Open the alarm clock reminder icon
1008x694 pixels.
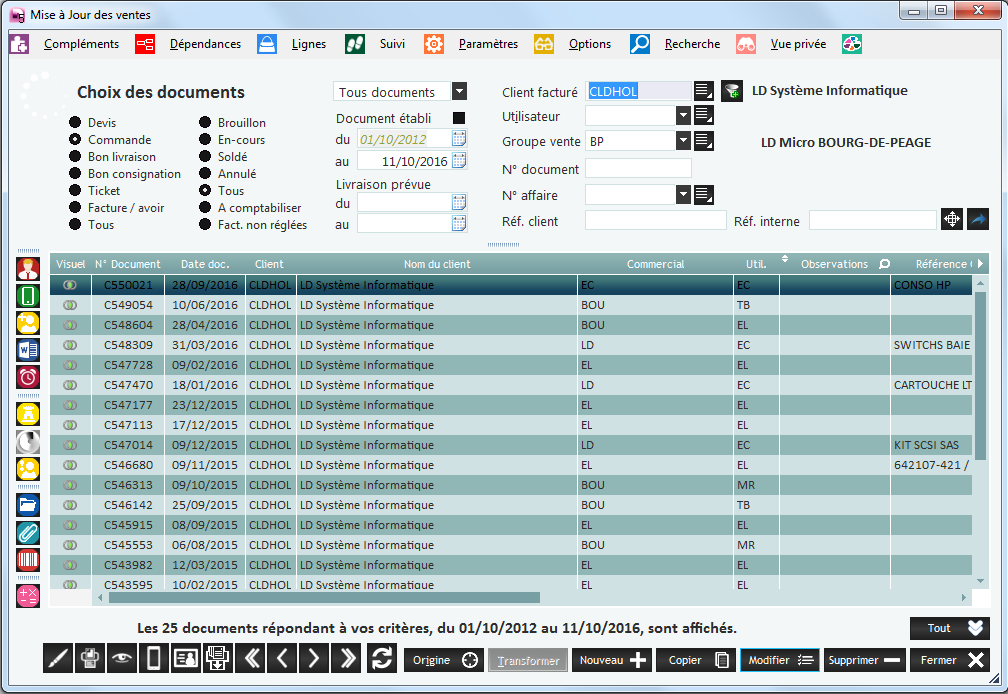tap(28, 377)
